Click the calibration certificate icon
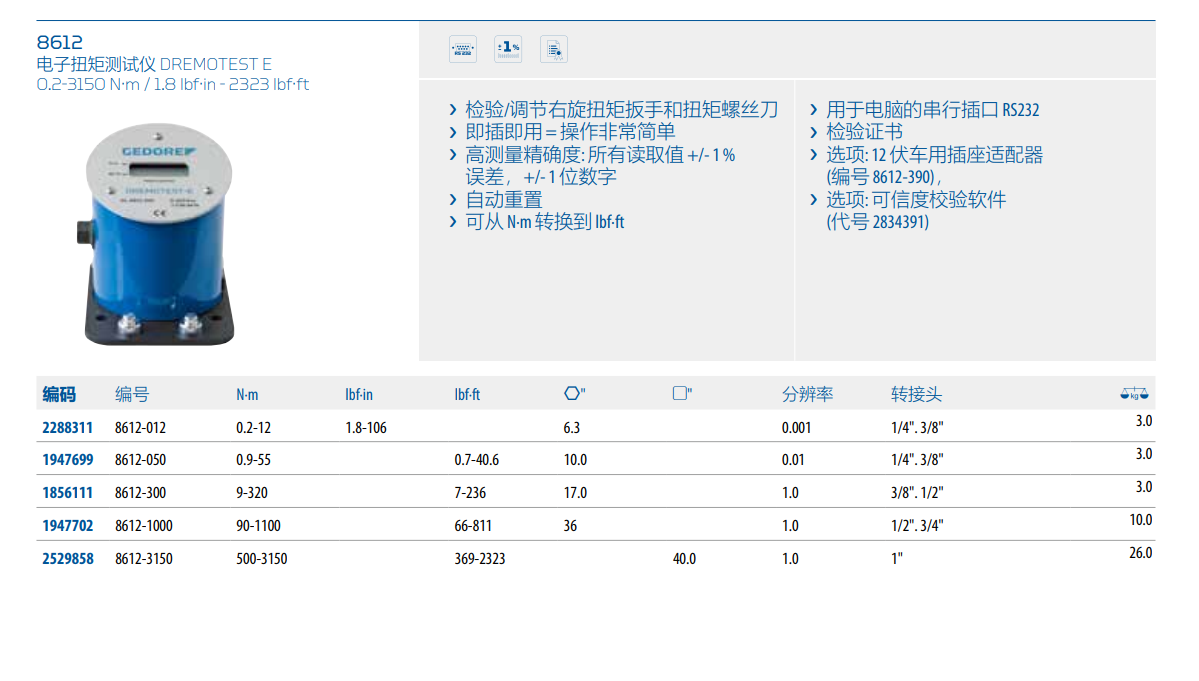1199x681 pixels. click(x=554, y=48)
